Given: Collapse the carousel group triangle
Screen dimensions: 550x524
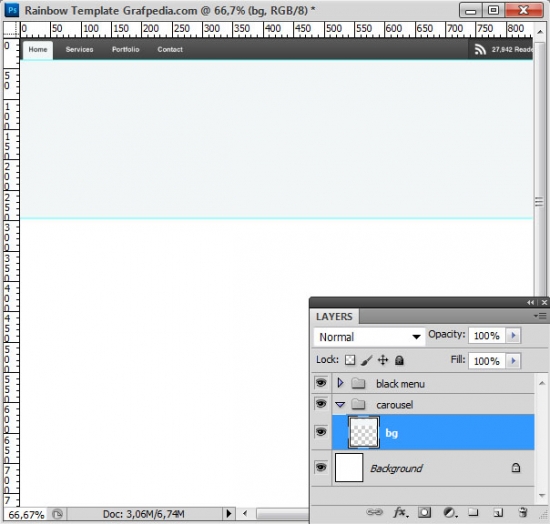Looking at the screenshot, I should [x=340, y=405].
